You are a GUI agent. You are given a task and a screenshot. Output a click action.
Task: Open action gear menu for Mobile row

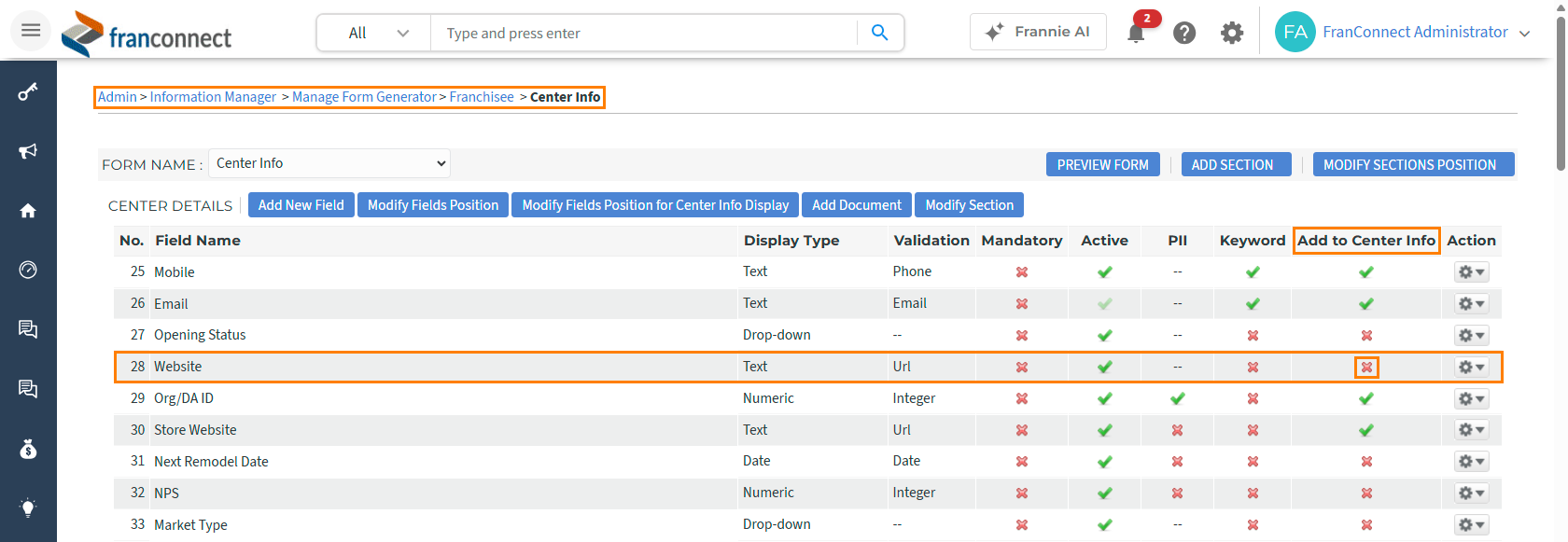click(x=1471, y=272)
